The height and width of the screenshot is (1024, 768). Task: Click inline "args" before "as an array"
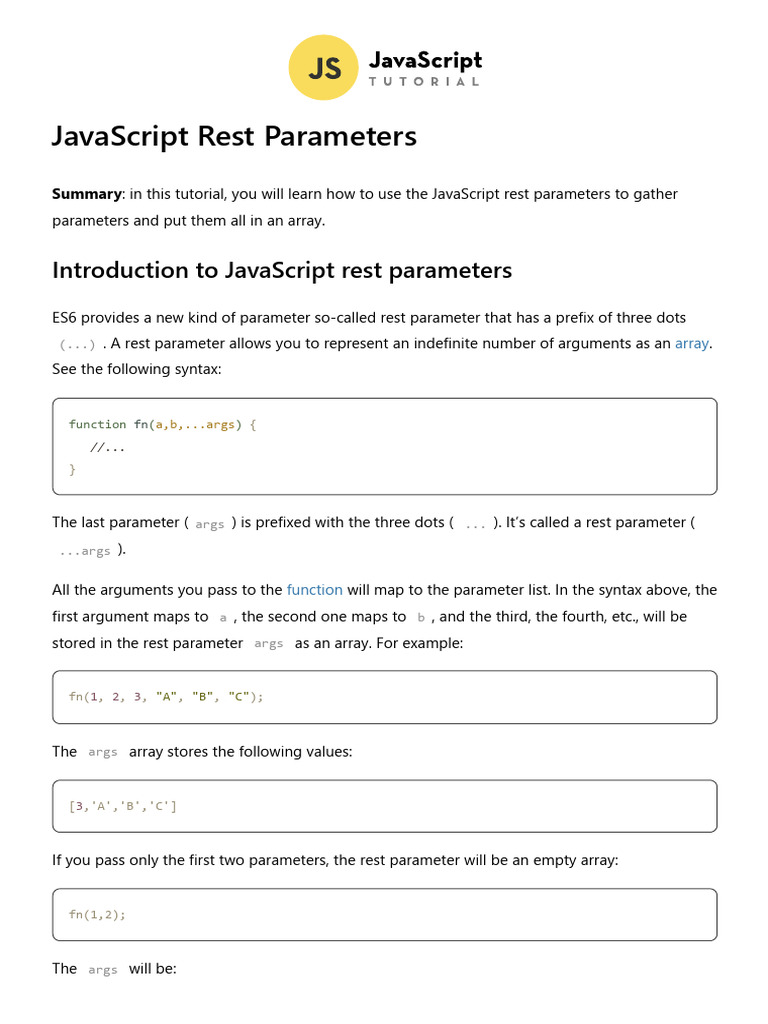[268, 644]
